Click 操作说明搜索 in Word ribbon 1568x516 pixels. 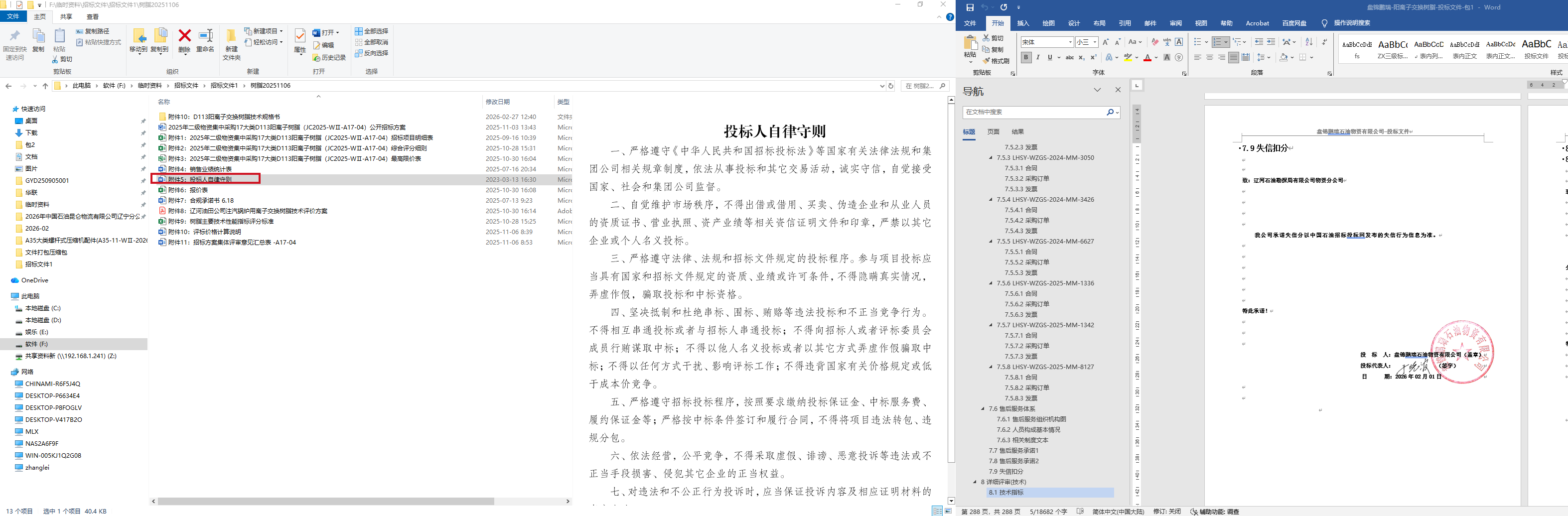pos(1352,23)
